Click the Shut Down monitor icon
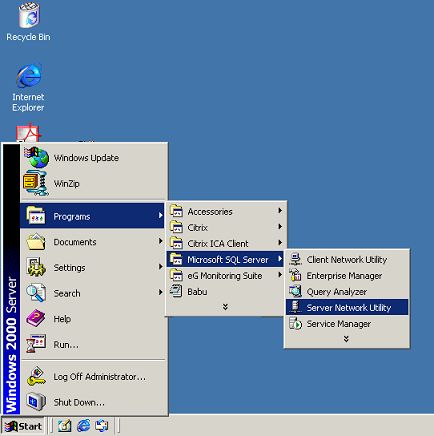434x436 pixels. click(x=36, y=402)
